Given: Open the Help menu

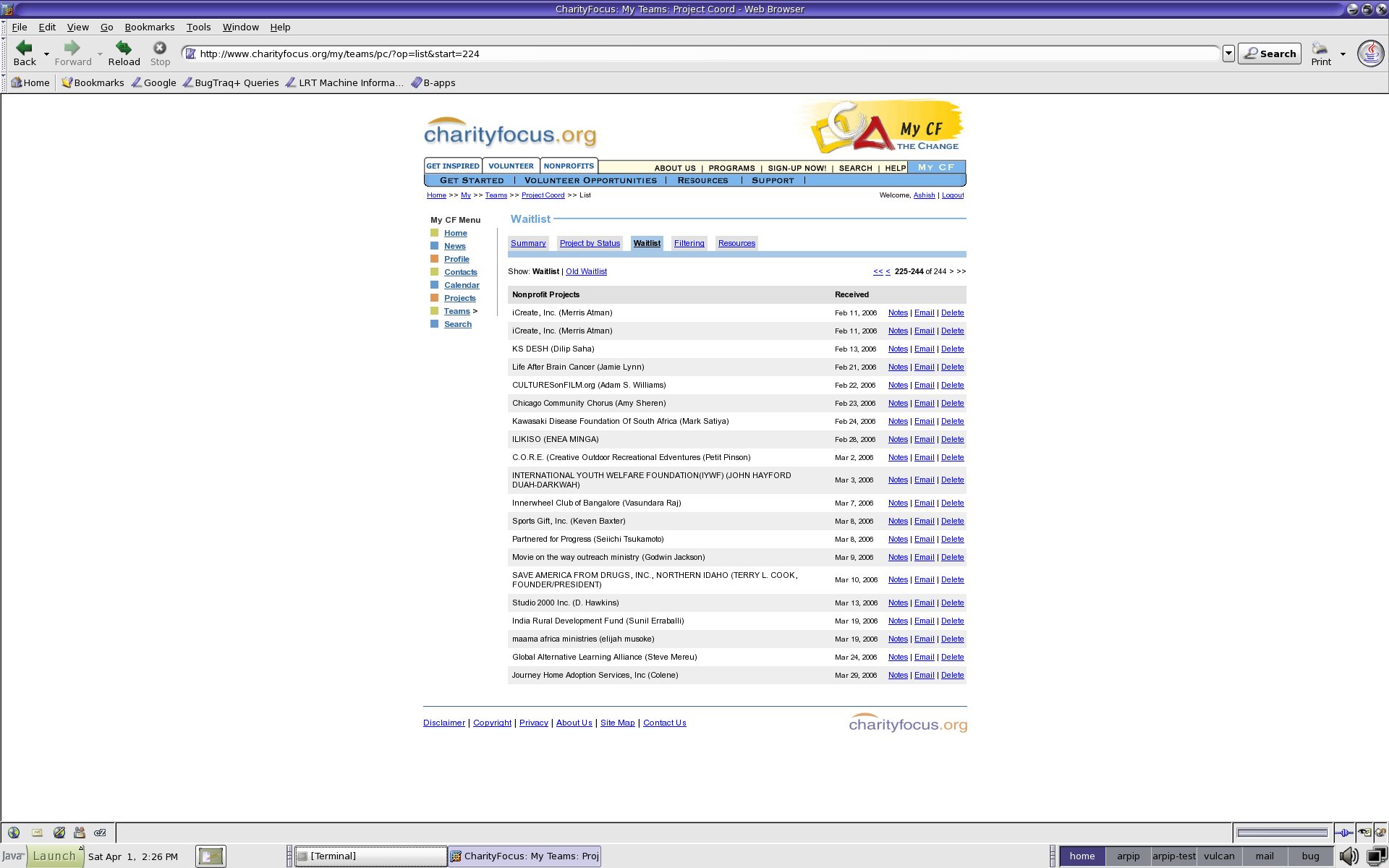Looking at the screenshot, I should click(280, 27).
